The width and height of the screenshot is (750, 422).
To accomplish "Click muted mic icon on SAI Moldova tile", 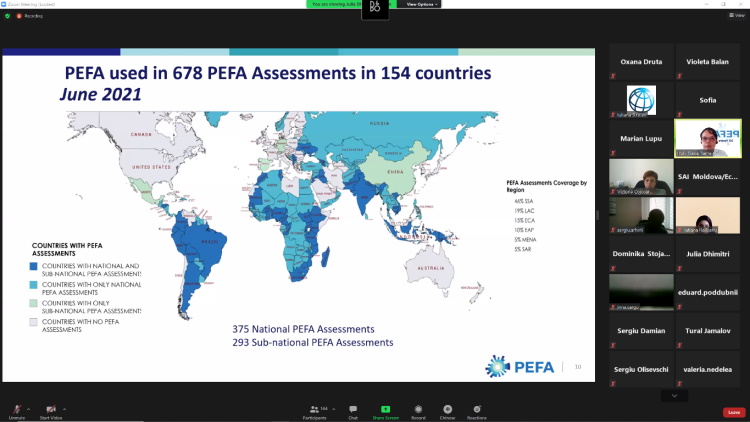I will click(x=679, y=191).
